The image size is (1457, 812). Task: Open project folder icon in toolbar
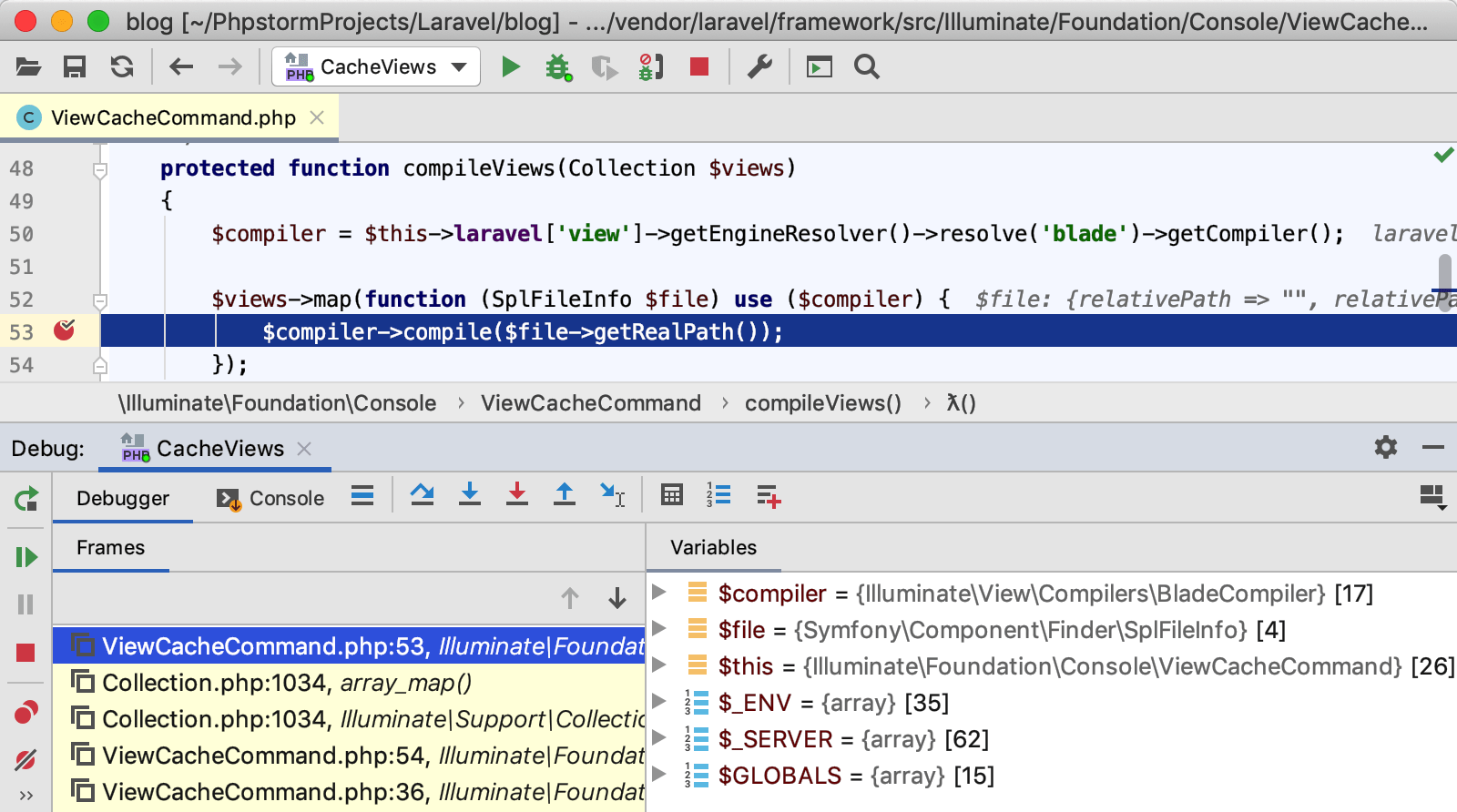pos(28,66)
